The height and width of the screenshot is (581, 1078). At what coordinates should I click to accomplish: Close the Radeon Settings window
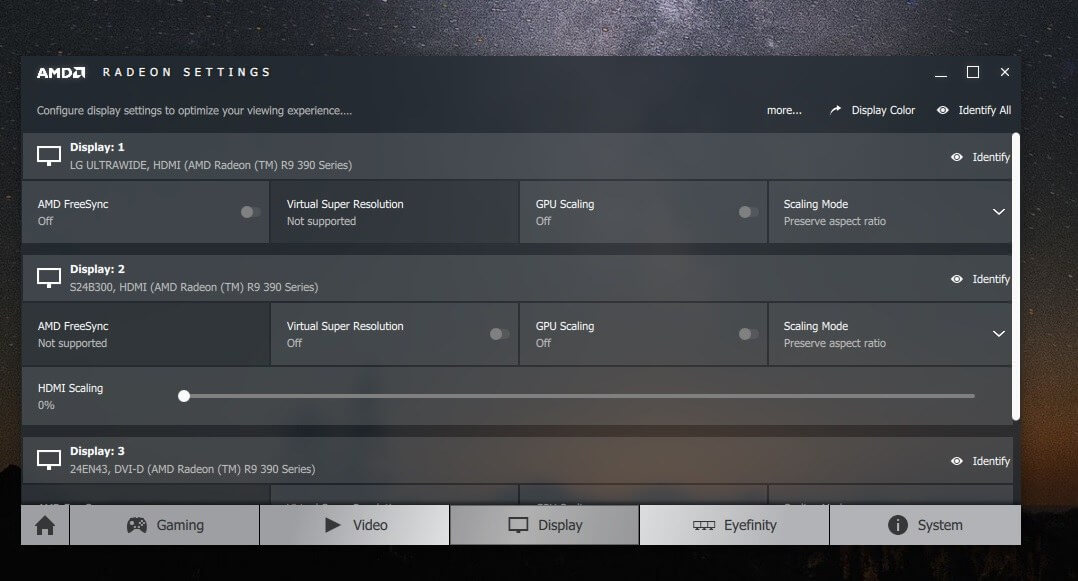[1004, 72]
